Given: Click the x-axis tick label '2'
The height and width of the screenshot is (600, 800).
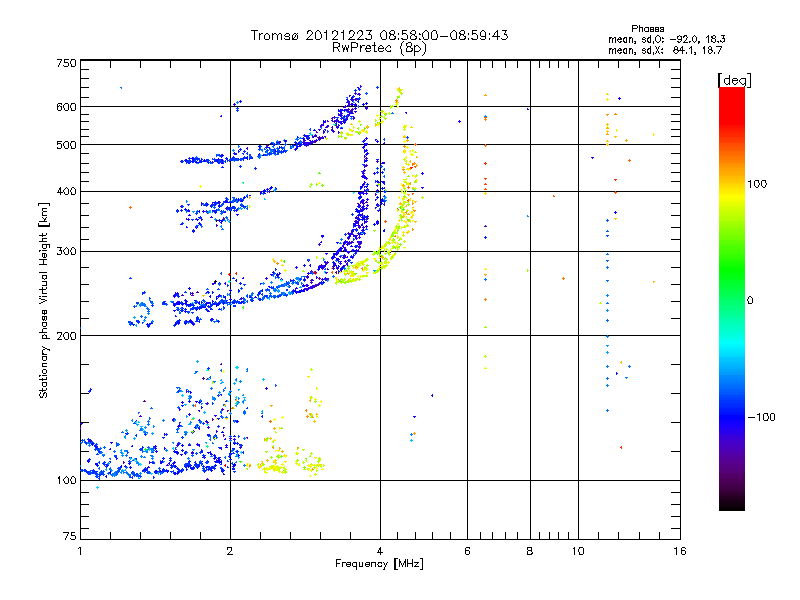Looking at the screenshot, I should tap(230, 551).
